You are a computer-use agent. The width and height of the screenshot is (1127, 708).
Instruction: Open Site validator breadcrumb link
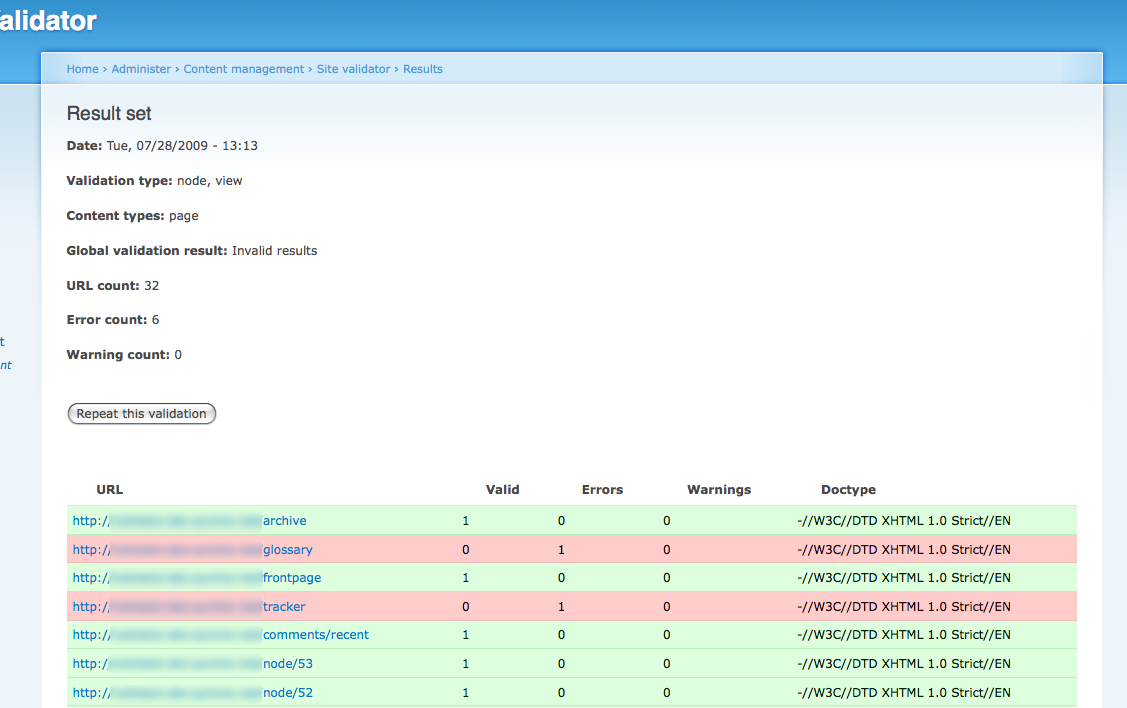pos(353,69)
